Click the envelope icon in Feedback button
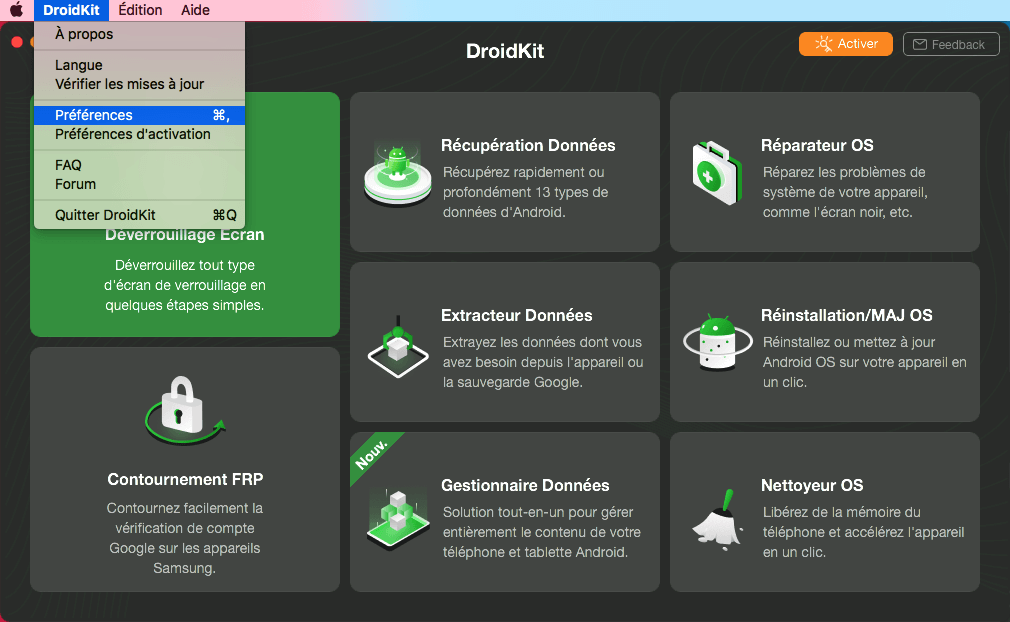This screenshot has height=622, width=1010. click(x=920, y=44)
